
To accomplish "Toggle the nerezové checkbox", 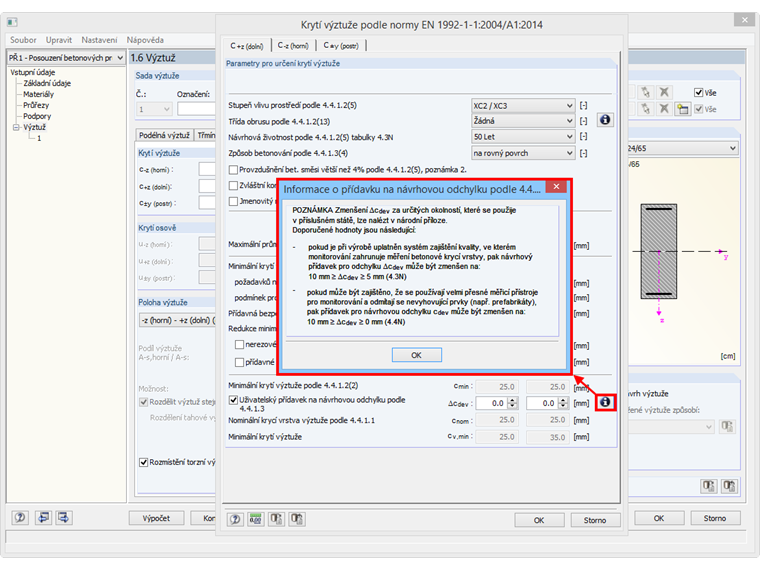I will point(239,345).
